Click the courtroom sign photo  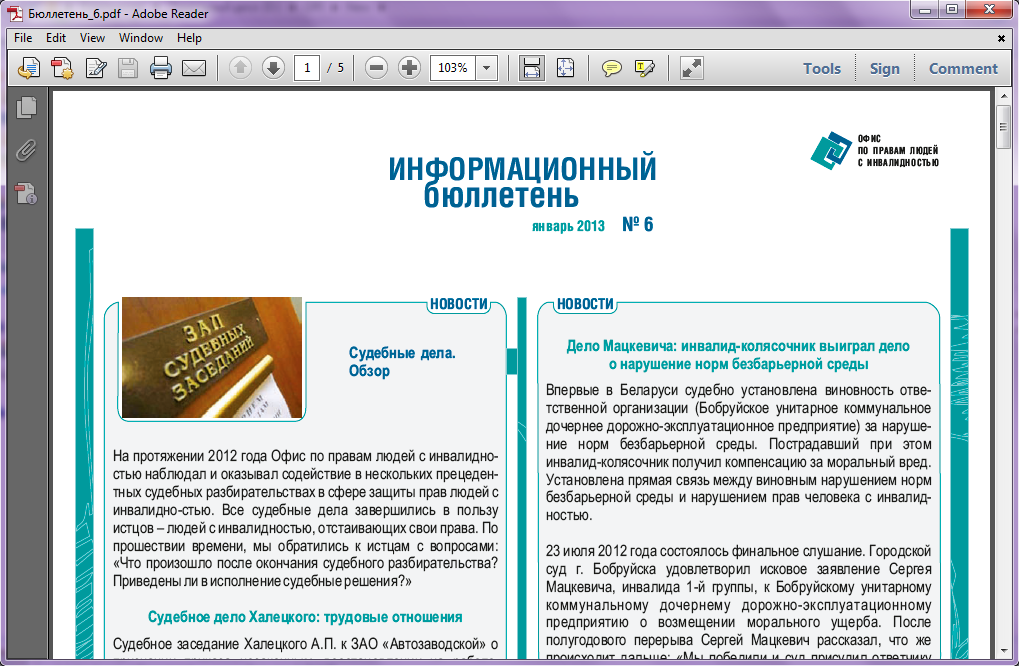coord(212,357)
